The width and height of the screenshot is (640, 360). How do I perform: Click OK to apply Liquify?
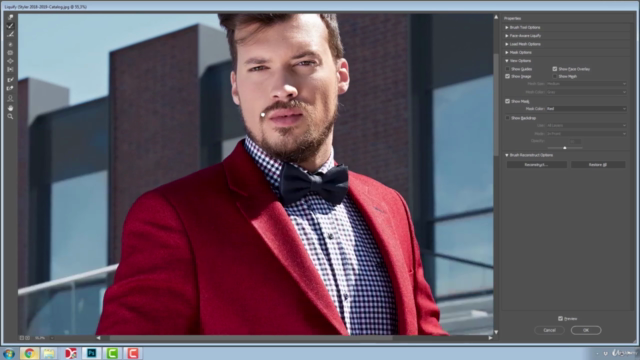586,330
